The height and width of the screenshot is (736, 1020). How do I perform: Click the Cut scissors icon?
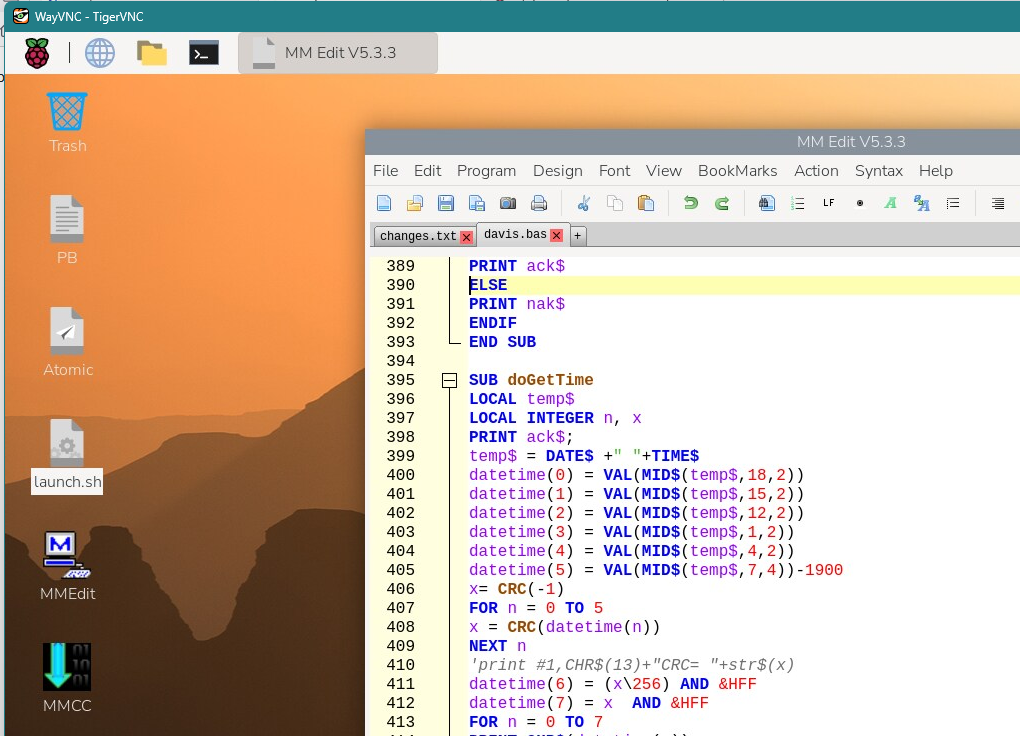coord(584,203)
